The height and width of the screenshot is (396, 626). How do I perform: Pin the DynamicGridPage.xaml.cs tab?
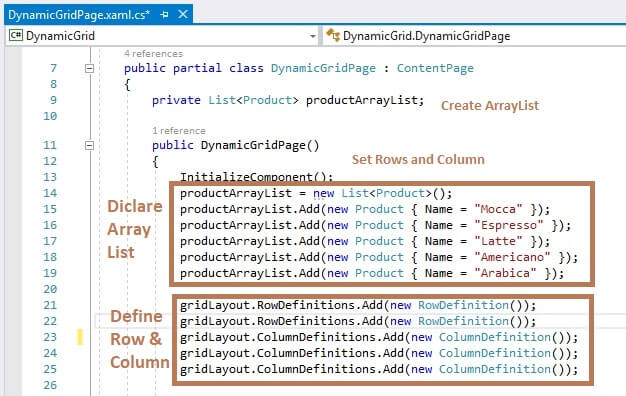pos(164,15)
